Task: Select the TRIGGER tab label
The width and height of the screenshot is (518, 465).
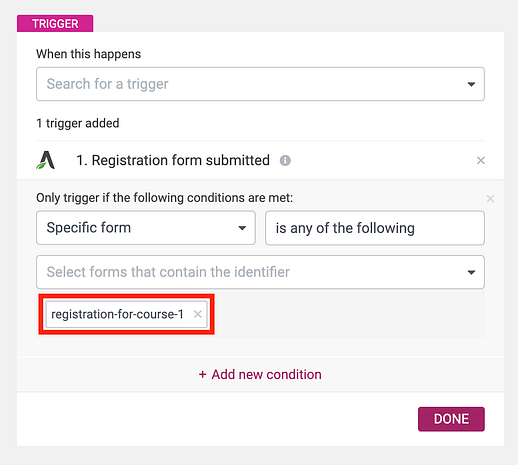Action: coord(55,23)
